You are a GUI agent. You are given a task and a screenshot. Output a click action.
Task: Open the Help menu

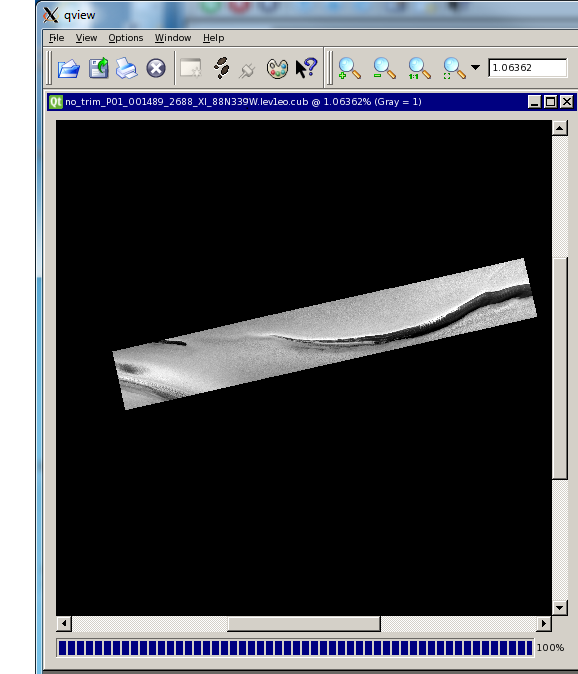214,38
